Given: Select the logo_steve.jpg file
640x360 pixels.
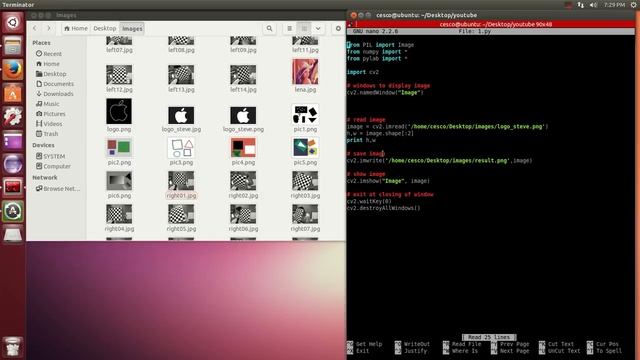Looking at the screenshot, I should (x=181, y=119).
